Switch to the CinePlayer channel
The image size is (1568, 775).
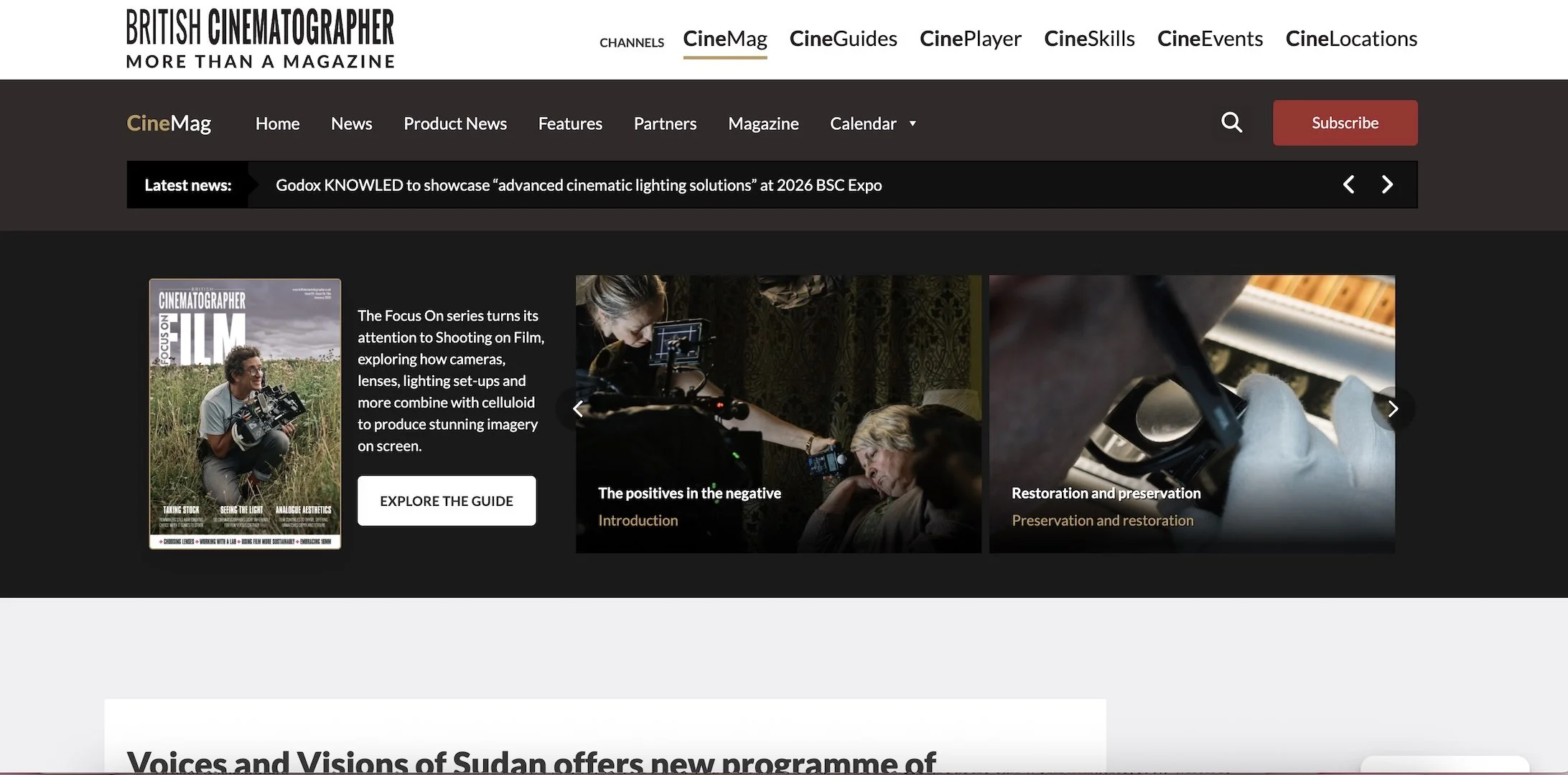[x=970, y=39]
